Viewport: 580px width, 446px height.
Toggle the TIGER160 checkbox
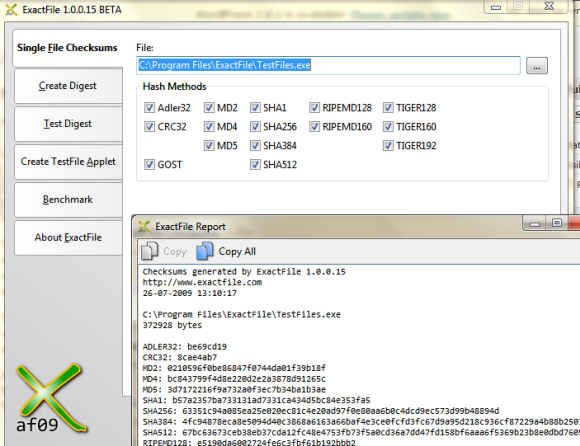(x=388, y=126)
